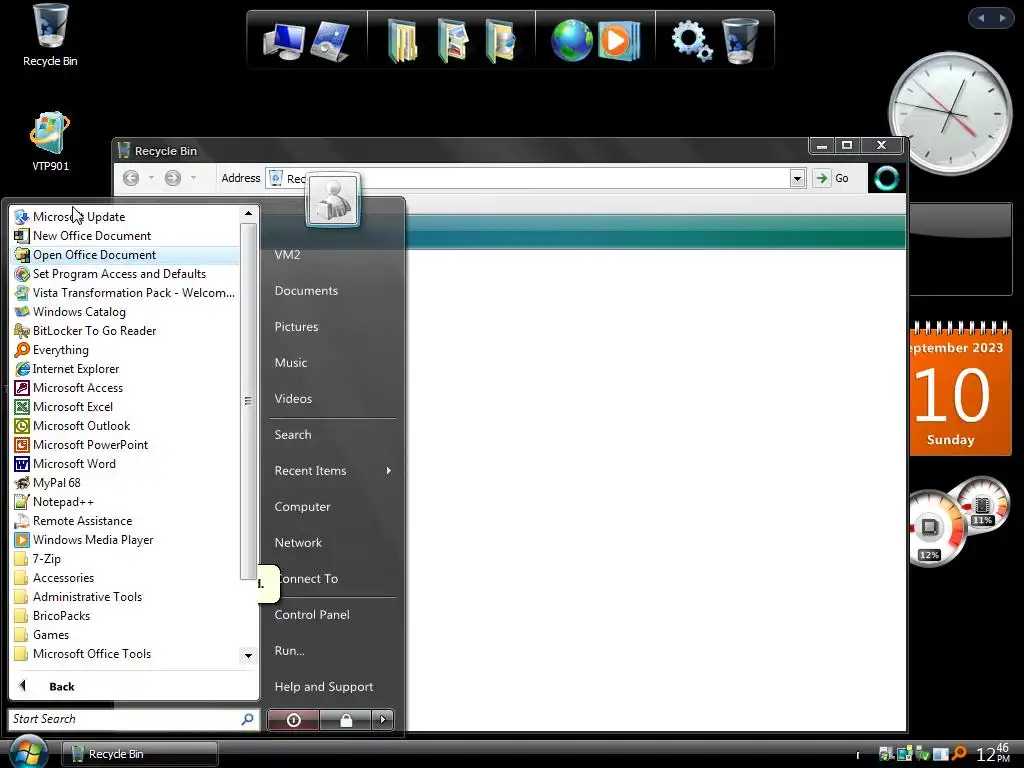Launch Microsoft PowerPoint

click(126, 444)
